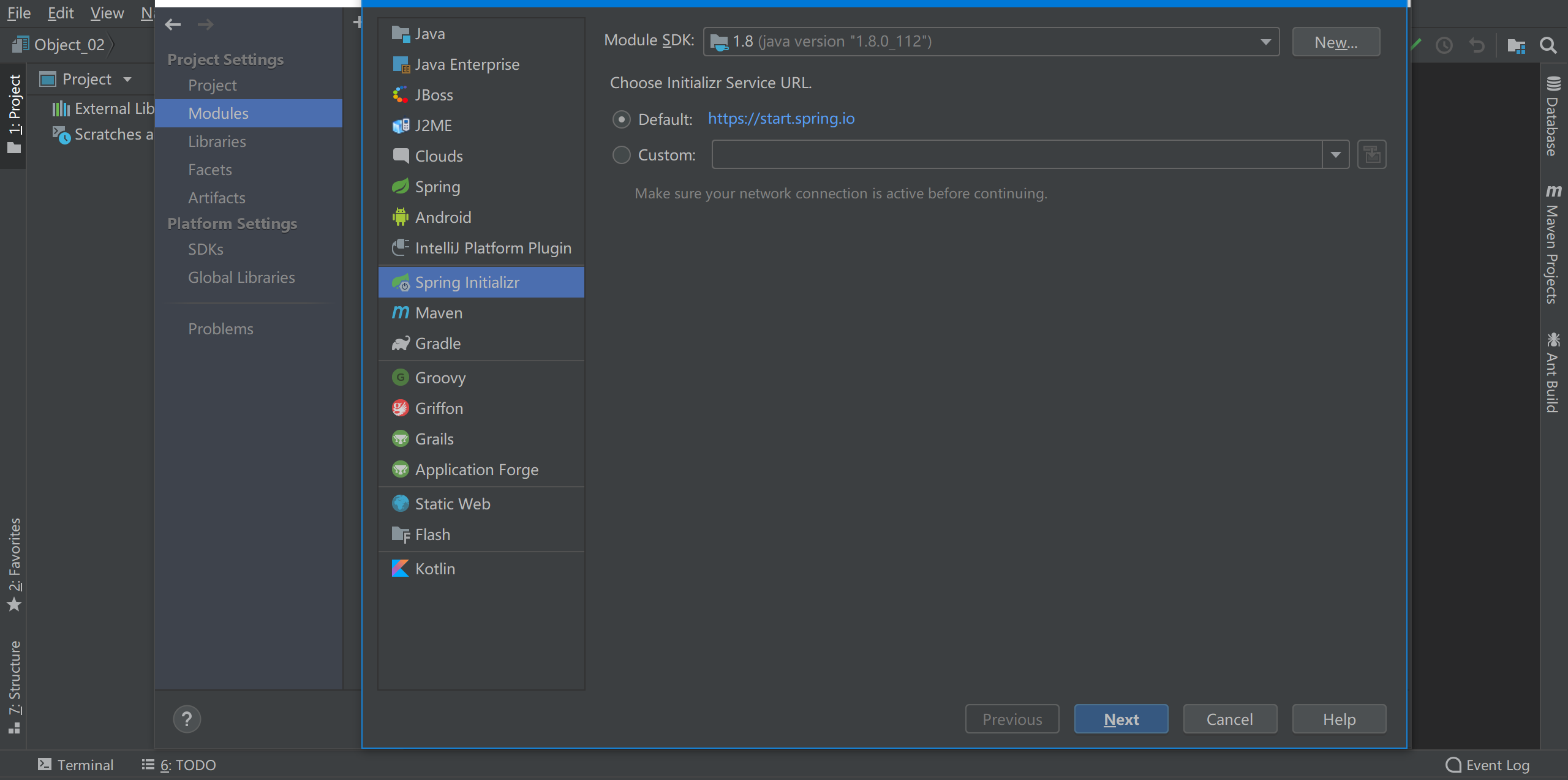Click into the Custom URL text field
The height and width of the screenshot is (780, 1568).
tap(1017, 154)
